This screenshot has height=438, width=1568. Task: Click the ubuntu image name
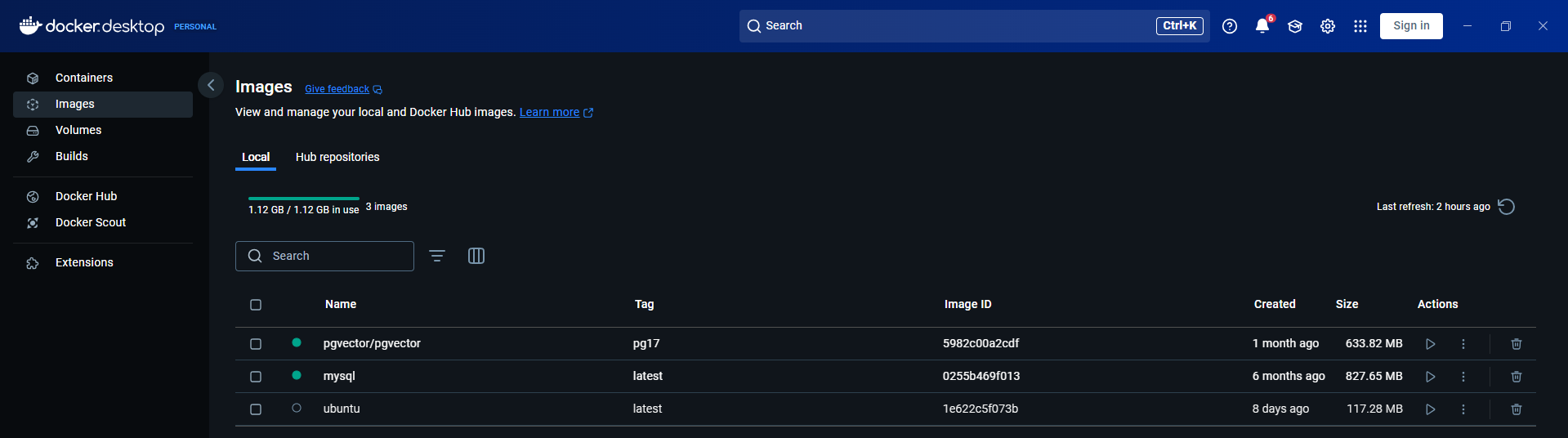(x=342, y=409)
